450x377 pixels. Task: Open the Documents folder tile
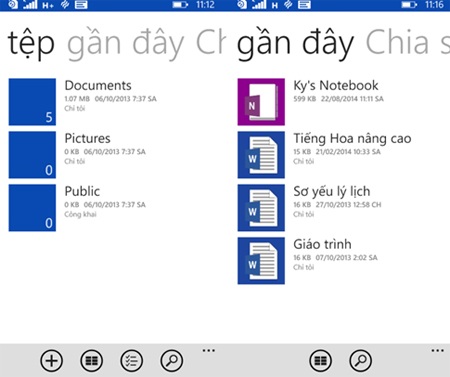pyautogui.click(x=32, y=102)
